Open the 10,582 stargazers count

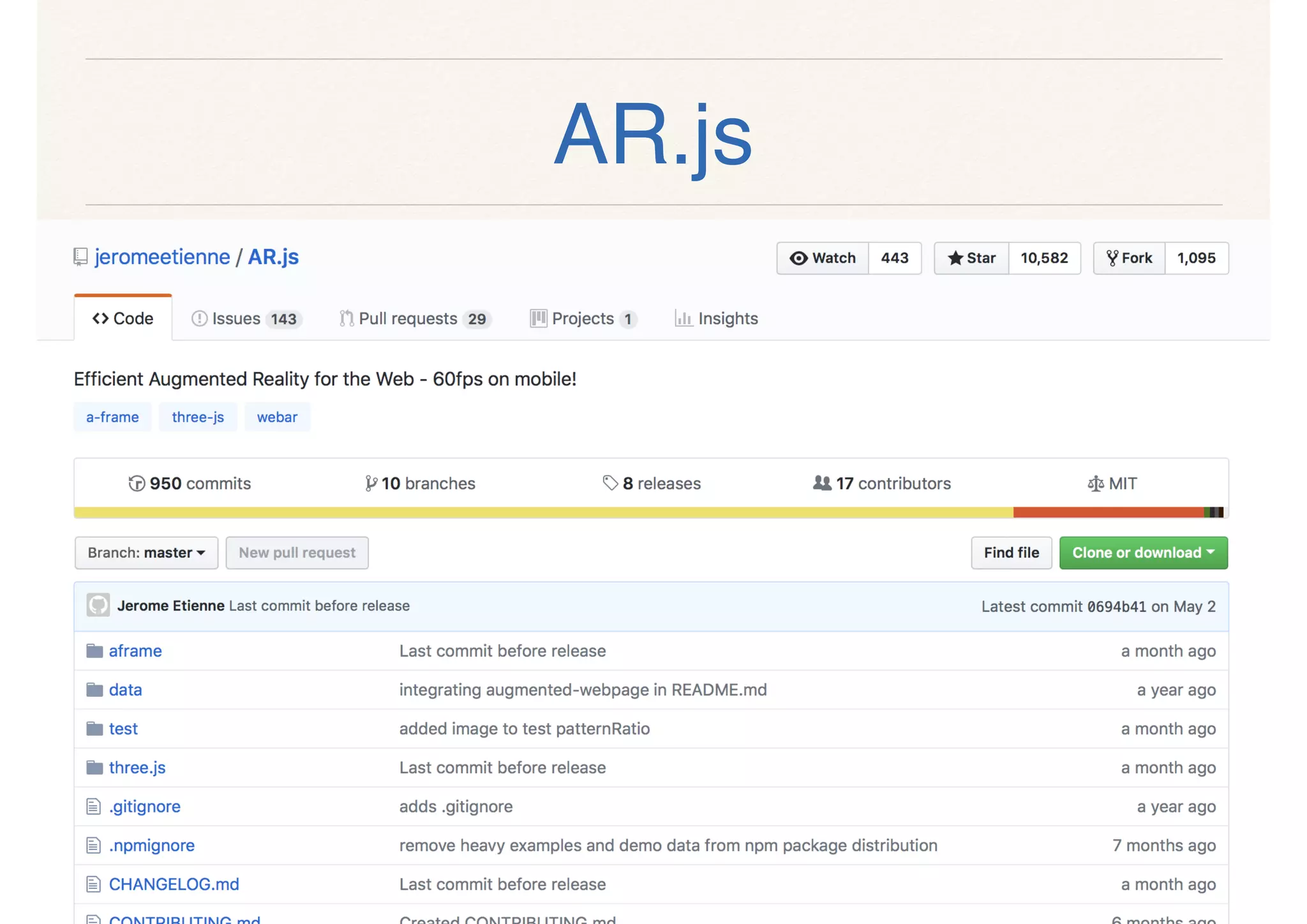pyautogui.click(x=1044, y=258)
